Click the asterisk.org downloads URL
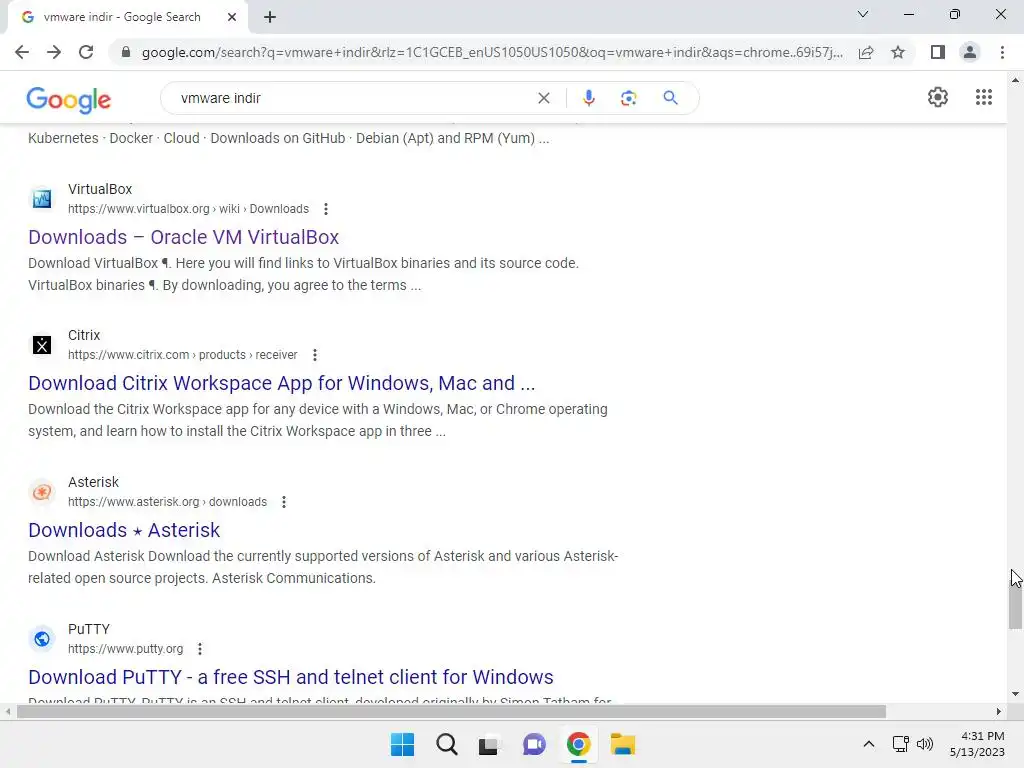Viewport: 1024px width, 768px height. click(x=167, y=502)
